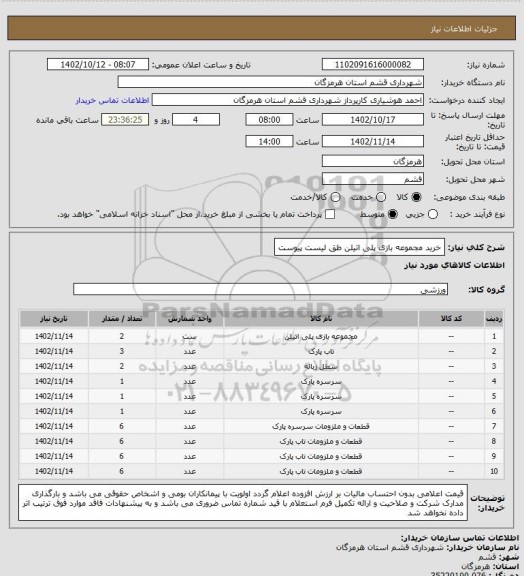Select row 10 item قطعات و ملزومات تاب پارک
The height and width of the screenshot is (576, 524).
coord(321,471)
